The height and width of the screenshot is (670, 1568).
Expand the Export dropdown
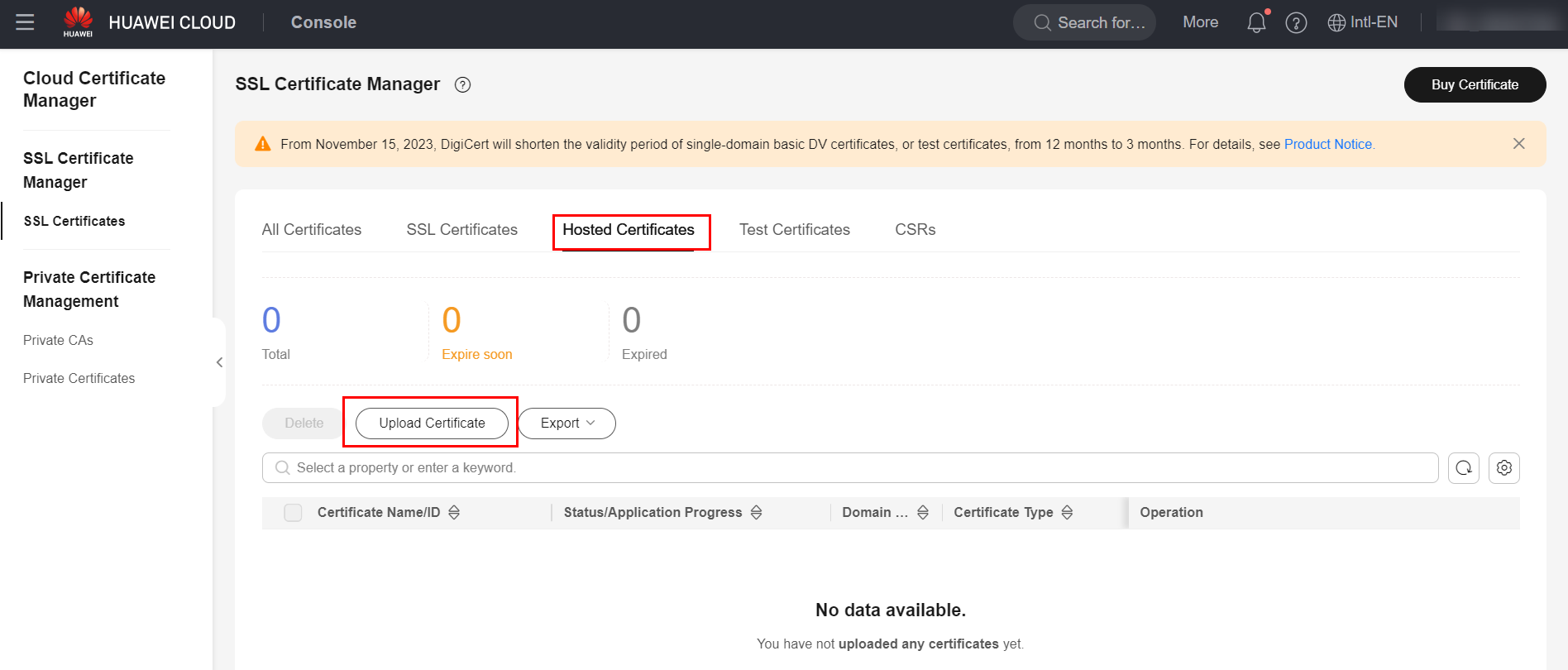tap(567, 424)
